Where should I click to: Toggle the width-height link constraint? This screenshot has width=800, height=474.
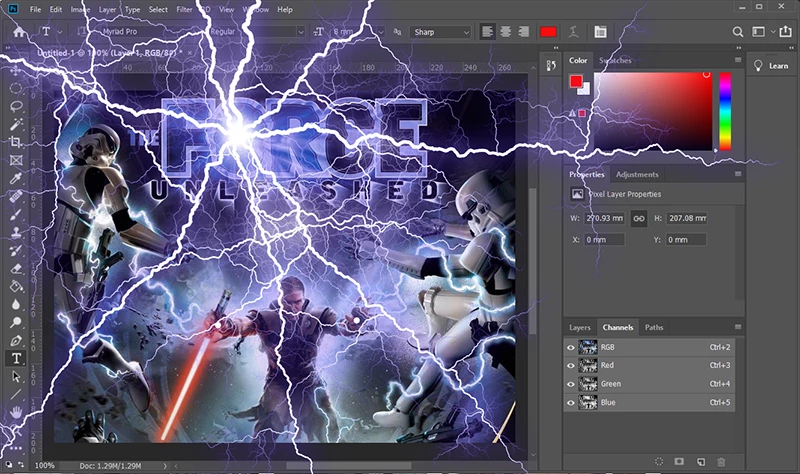click(x=638, y=218)
